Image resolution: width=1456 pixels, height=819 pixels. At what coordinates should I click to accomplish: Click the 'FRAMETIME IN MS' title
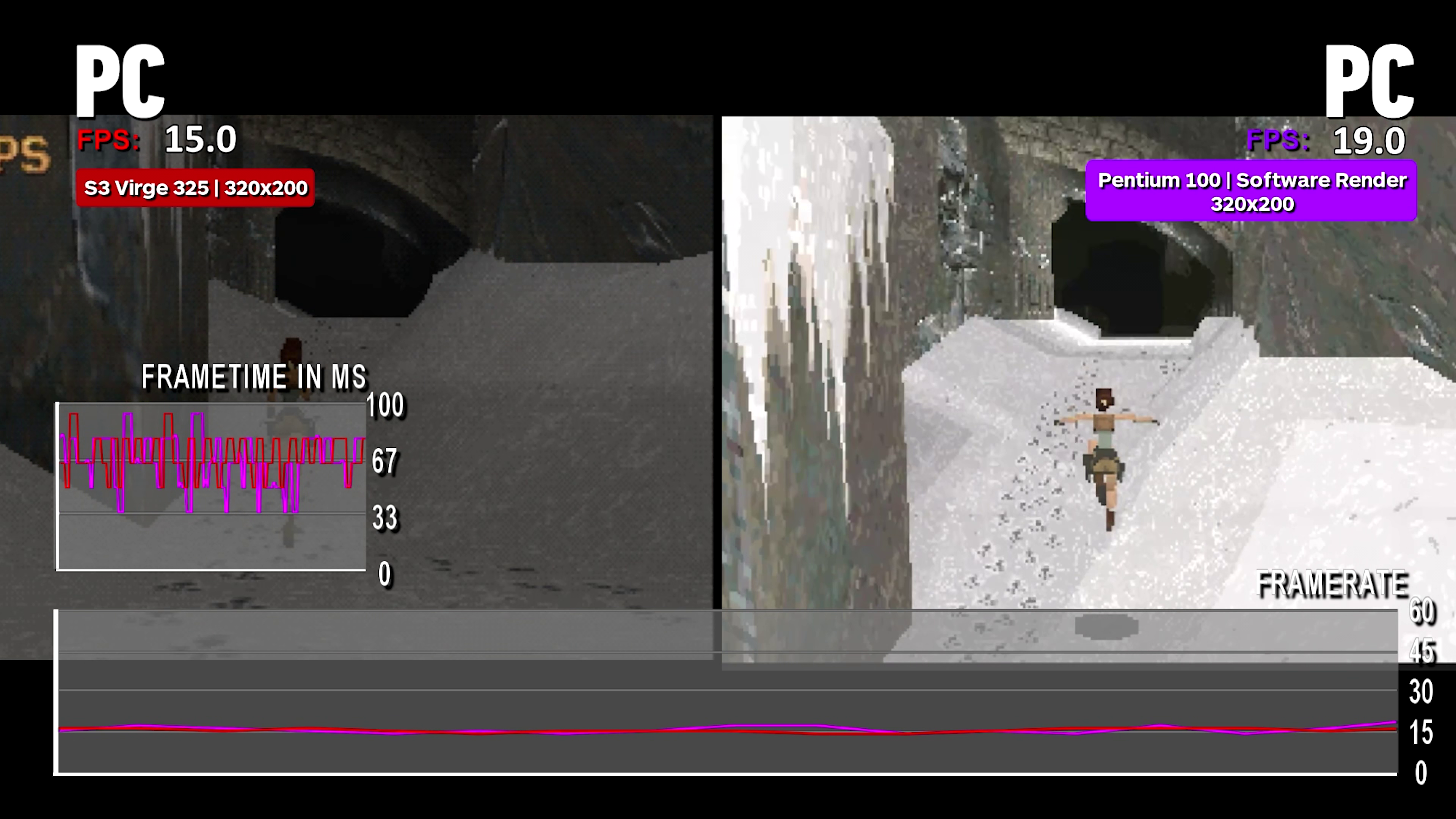(x=254, y=377)
